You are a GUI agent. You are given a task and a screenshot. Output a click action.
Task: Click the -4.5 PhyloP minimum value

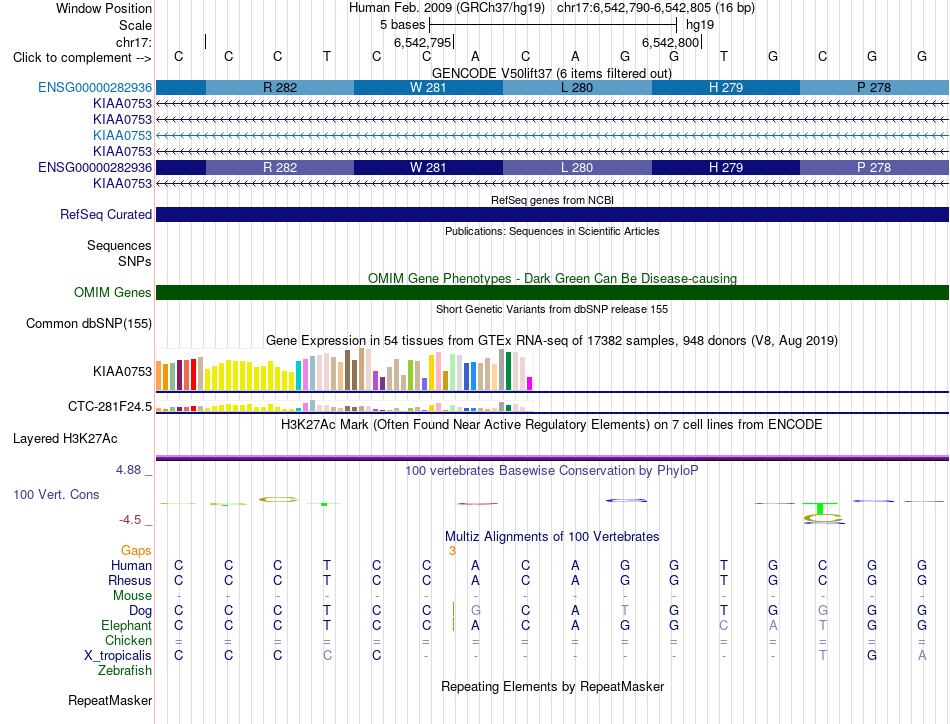tap(130, 520)
